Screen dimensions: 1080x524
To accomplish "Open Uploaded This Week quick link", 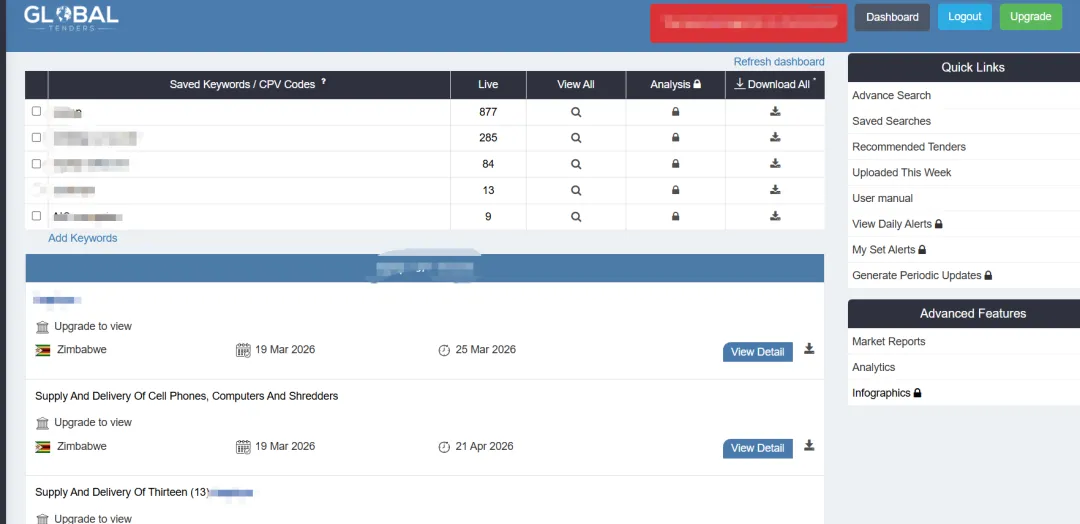I will click(x=902, y=172).
